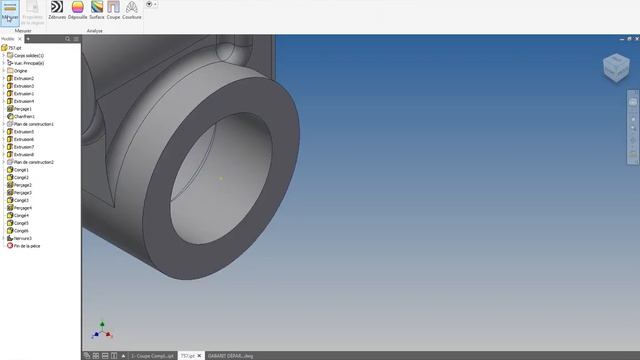Click the ViewCube in the viewport

click(x=616, y=67)
